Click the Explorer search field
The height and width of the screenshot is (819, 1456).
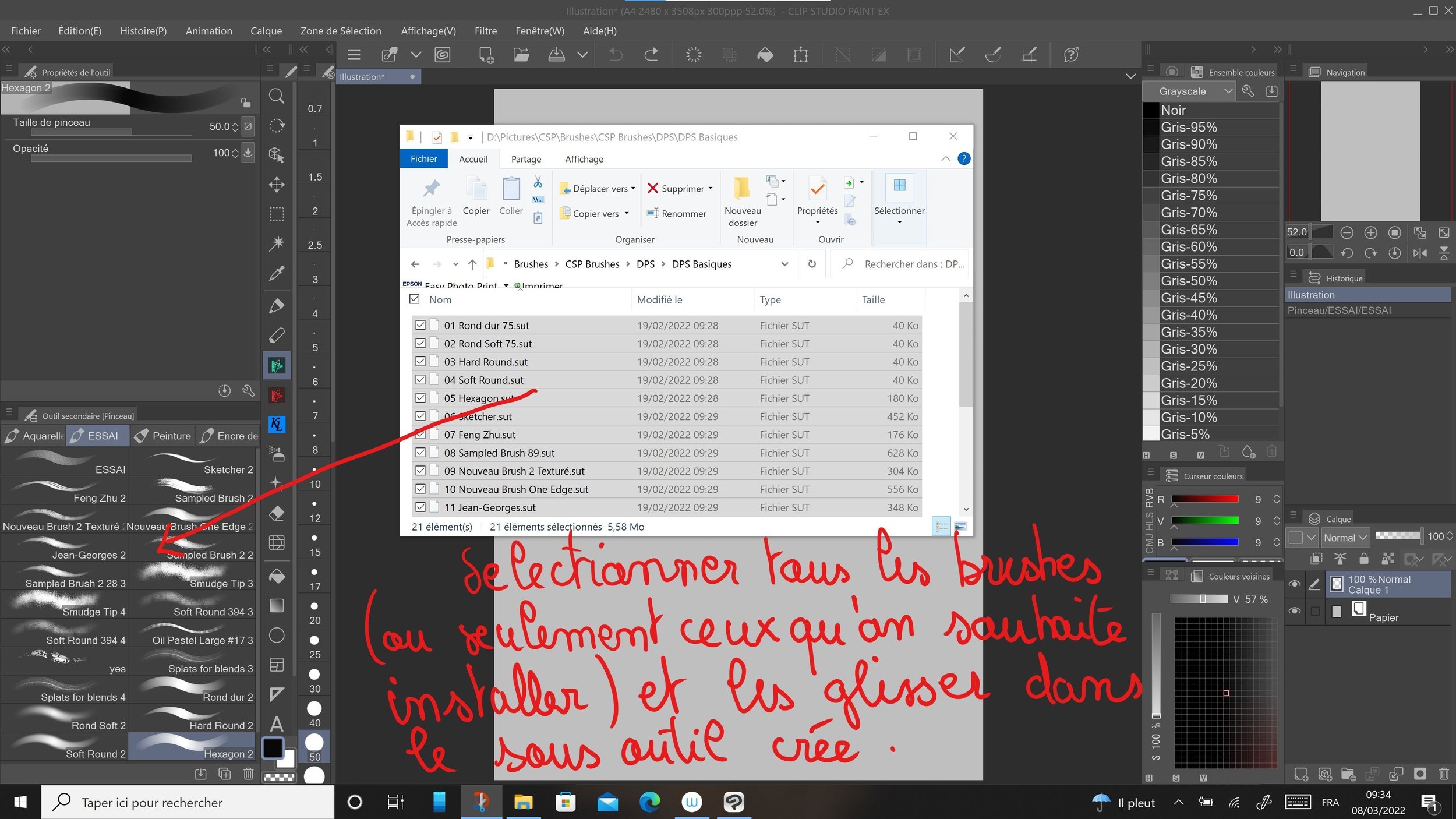(x=909, y=264)
